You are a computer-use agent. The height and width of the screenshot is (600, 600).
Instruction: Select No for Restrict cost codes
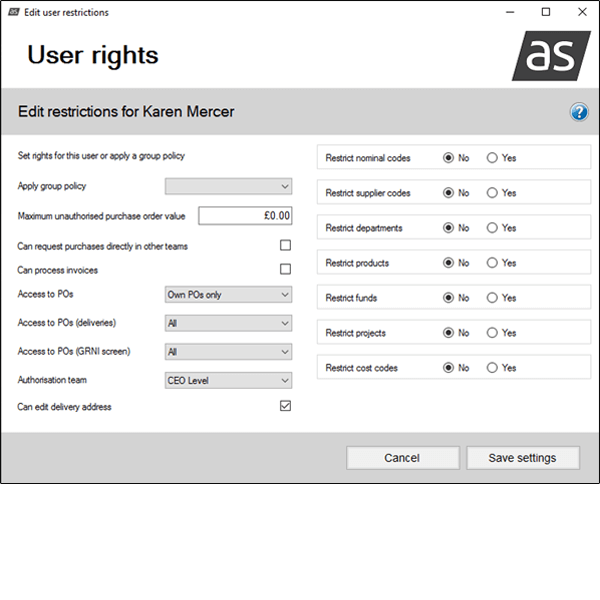point(448,368)
